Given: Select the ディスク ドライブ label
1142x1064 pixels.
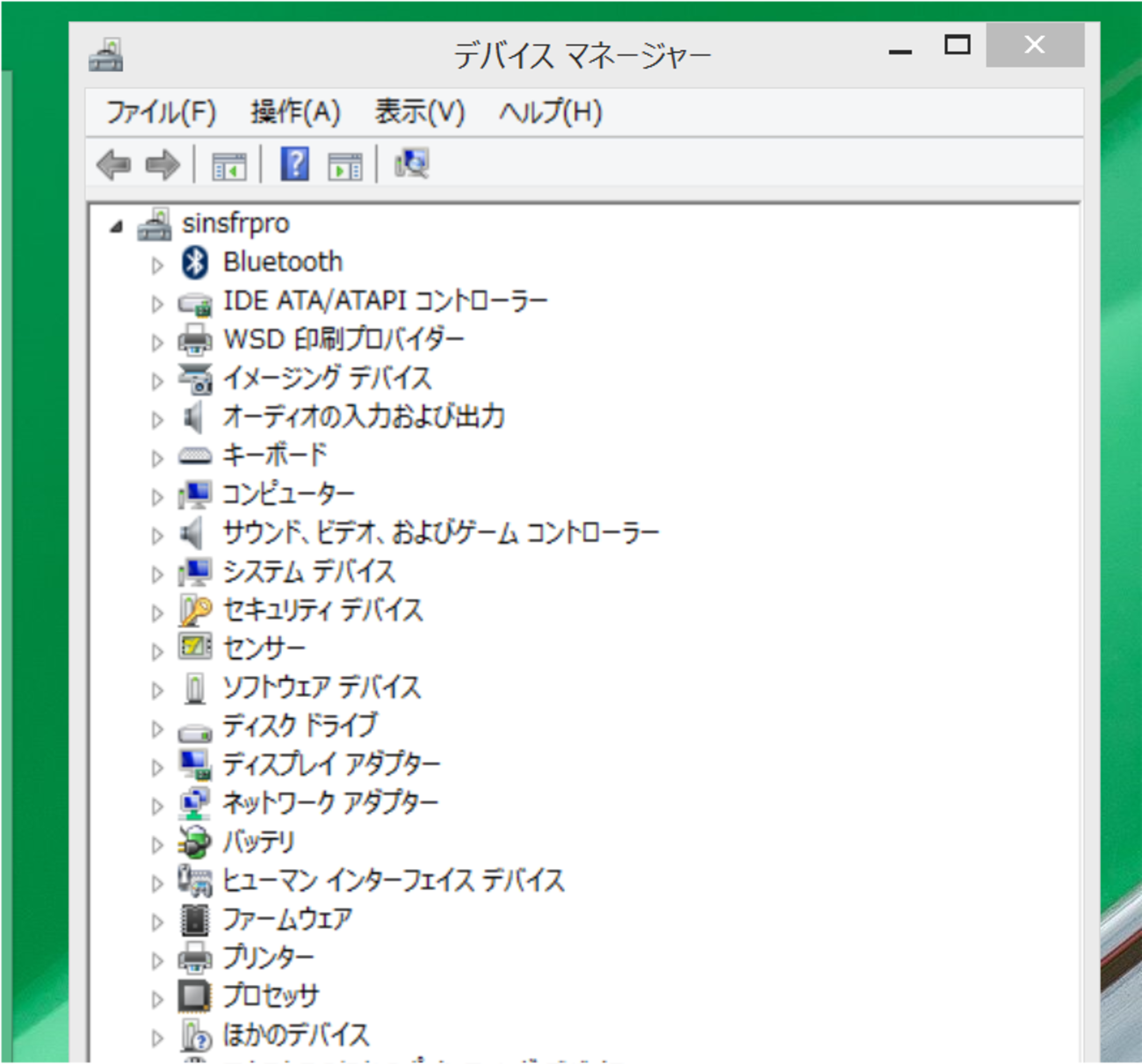Looking at the screenshot, I should pos(300,726).
